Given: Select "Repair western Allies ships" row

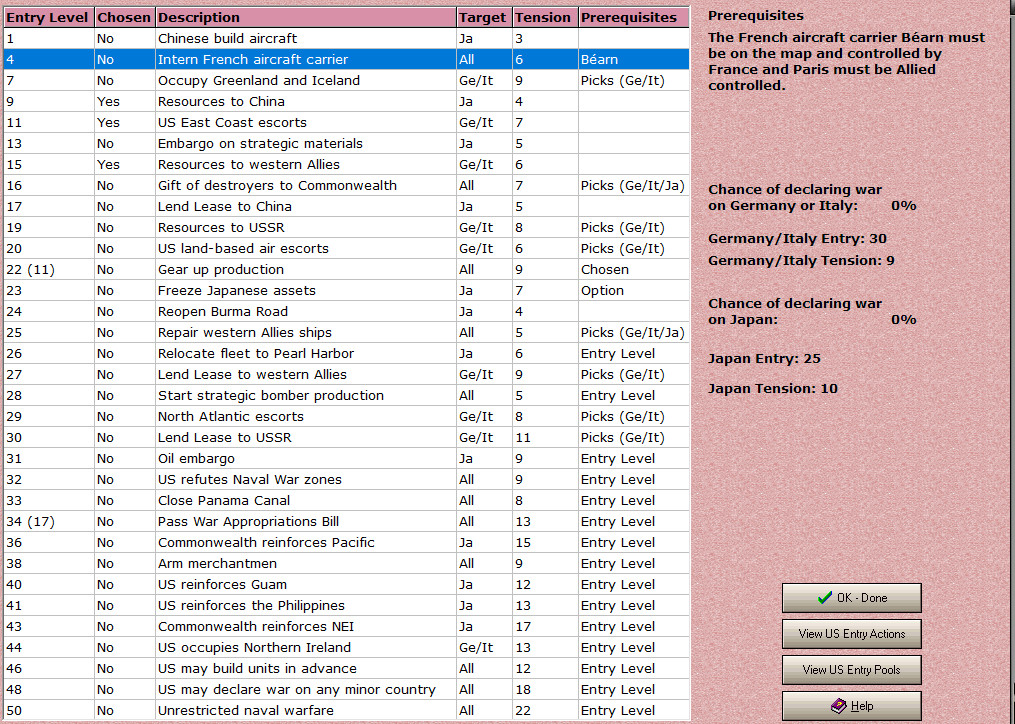Looking at the screenshot, I should [346, 332].
